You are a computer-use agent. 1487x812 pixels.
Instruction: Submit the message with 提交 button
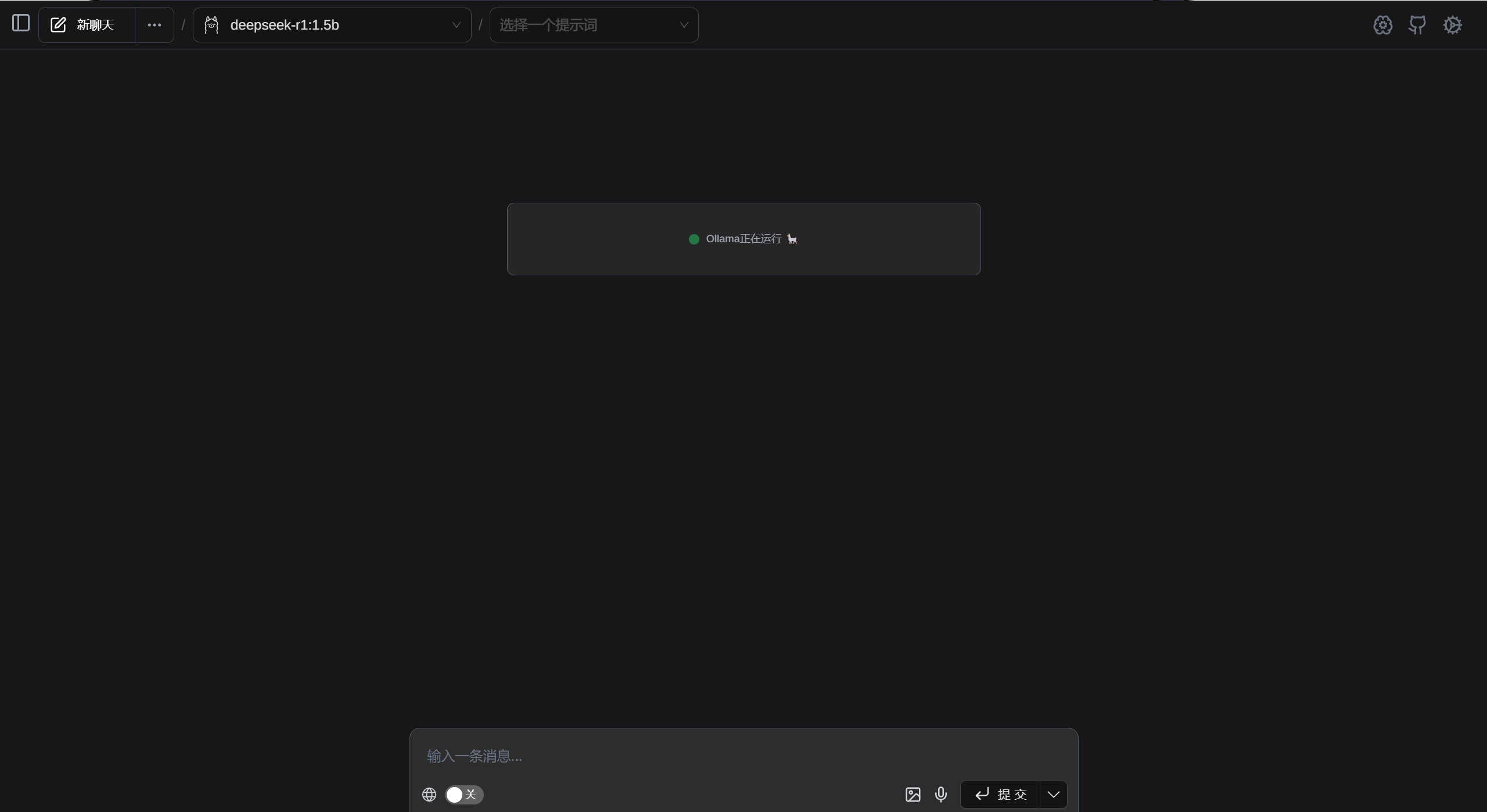tap(1000, 795)
